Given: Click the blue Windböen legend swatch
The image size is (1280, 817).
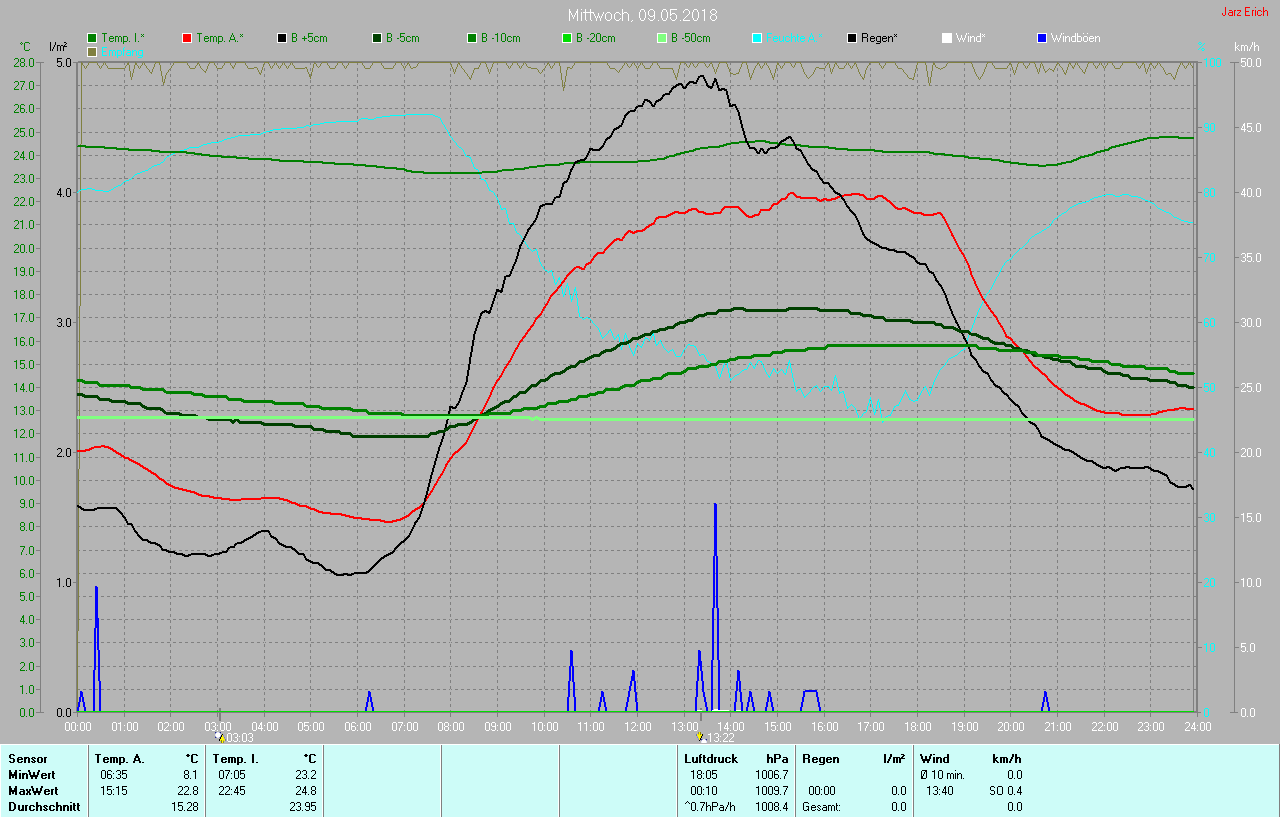Looking at the screenshot, I should click(x=1042, y=38).
